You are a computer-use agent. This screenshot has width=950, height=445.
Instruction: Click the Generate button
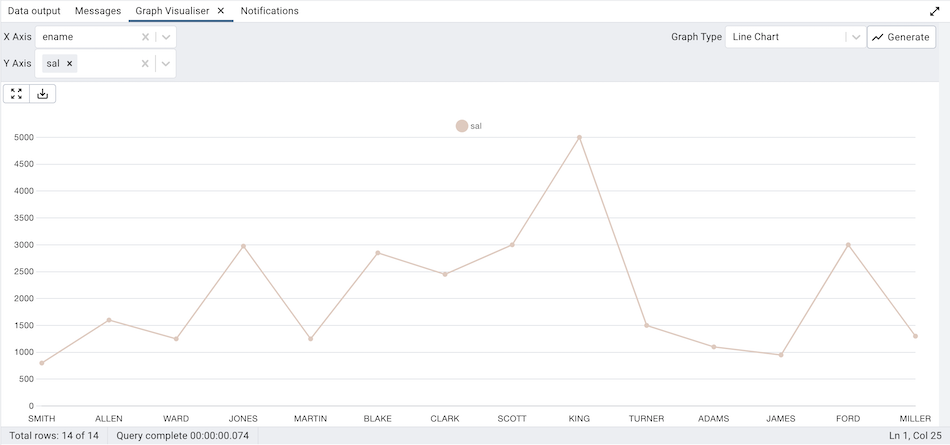[x=901, y=37]
